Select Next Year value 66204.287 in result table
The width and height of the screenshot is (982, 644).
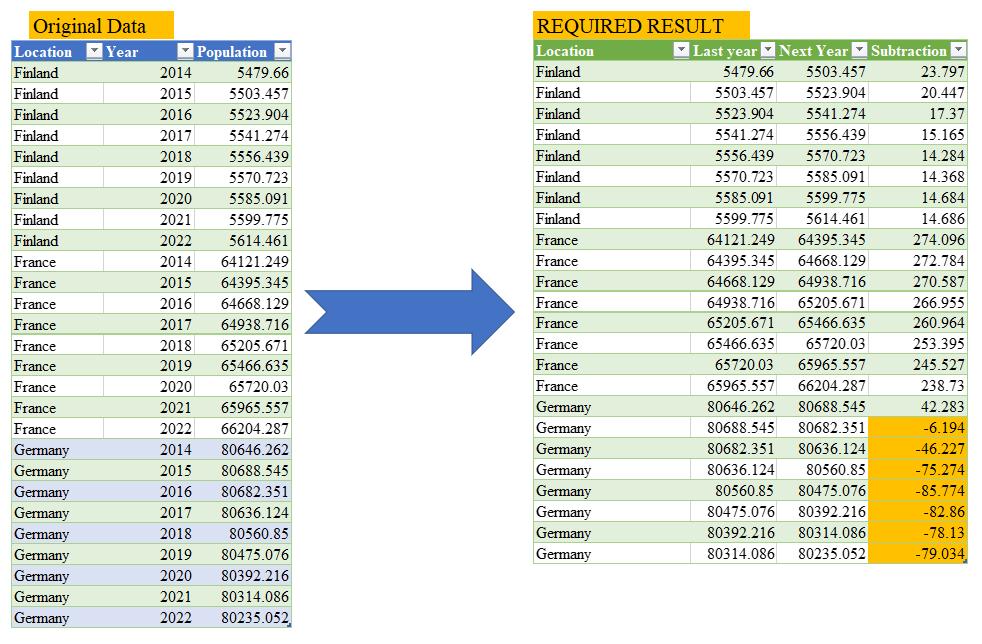(822, 386)
